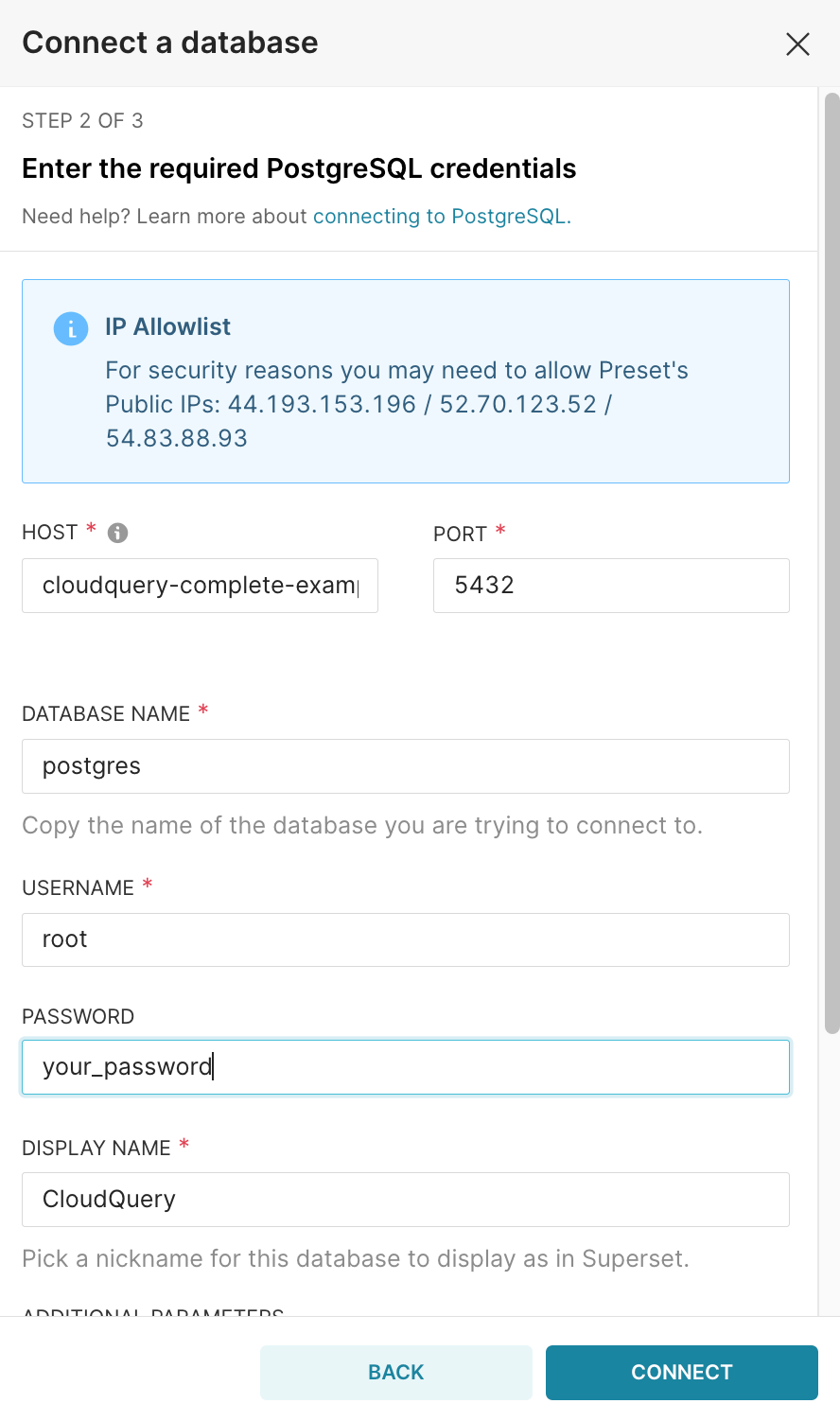The image size is (840, 1421).
Task: Click the PASSWORD label
Action: click(78, 1017)
